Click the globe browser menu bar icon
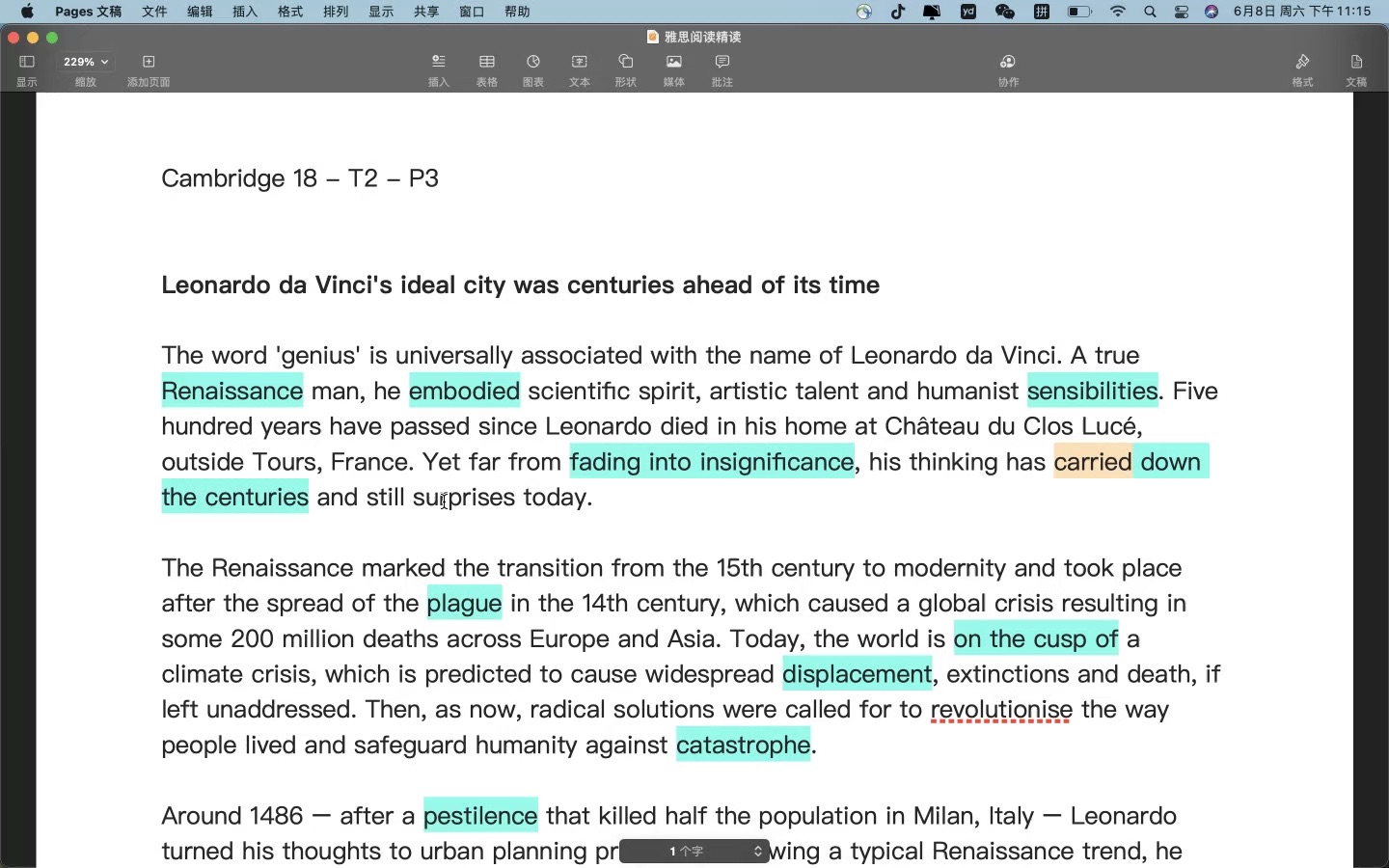The width and height of the screenshot is (1389, 868). point(864,12)
